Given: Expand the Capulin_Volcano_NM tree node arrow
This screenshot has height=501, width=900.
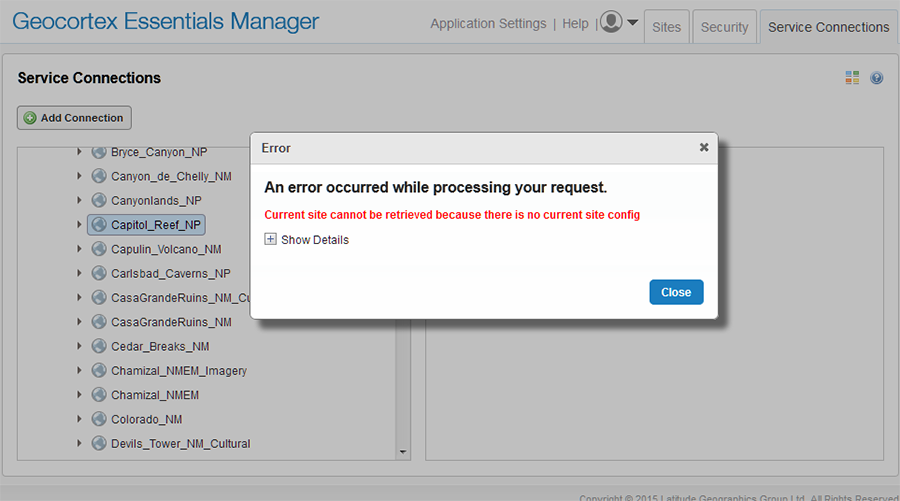Looking at the screenshot, I should [79, 249].
